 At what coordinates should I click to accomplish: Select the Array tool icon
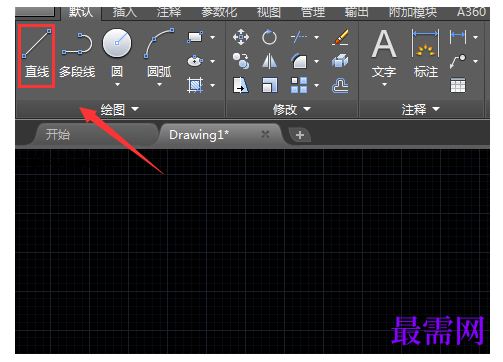[x=299, y=85]
